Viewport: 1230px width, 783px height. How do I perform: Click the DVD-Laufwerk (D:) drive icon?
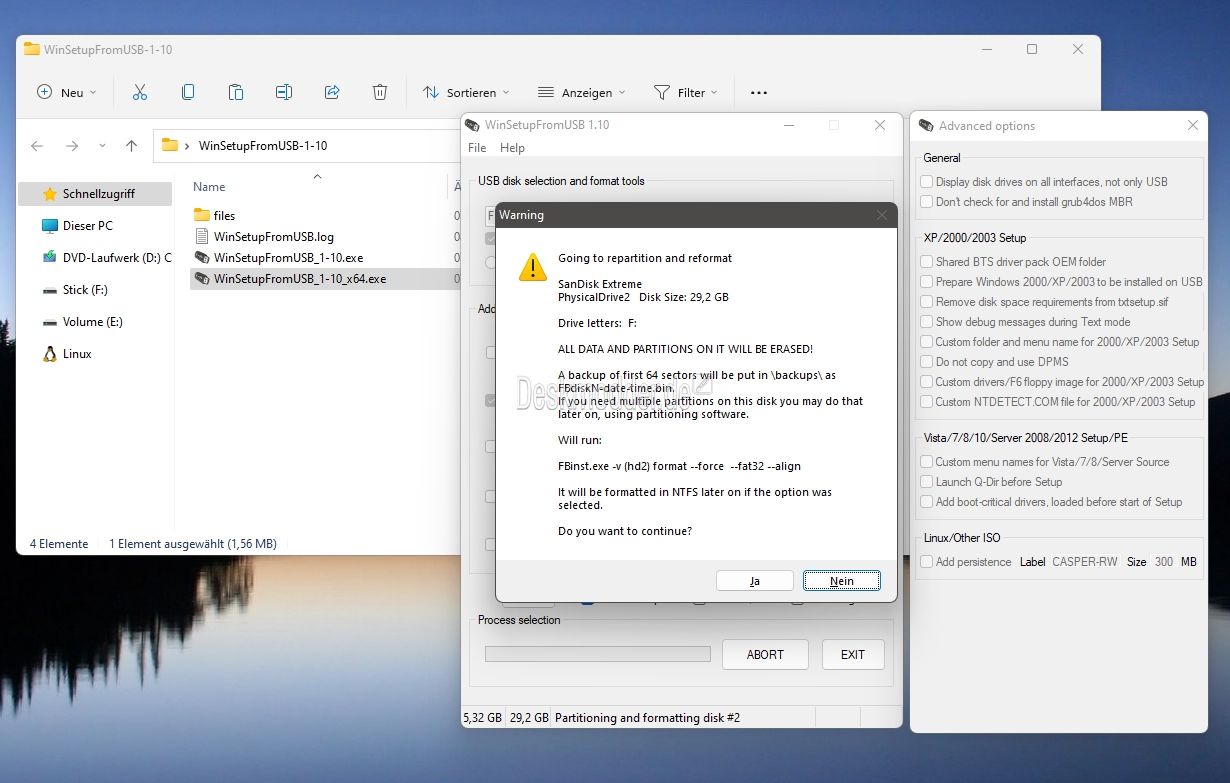[x=49, y=258]
